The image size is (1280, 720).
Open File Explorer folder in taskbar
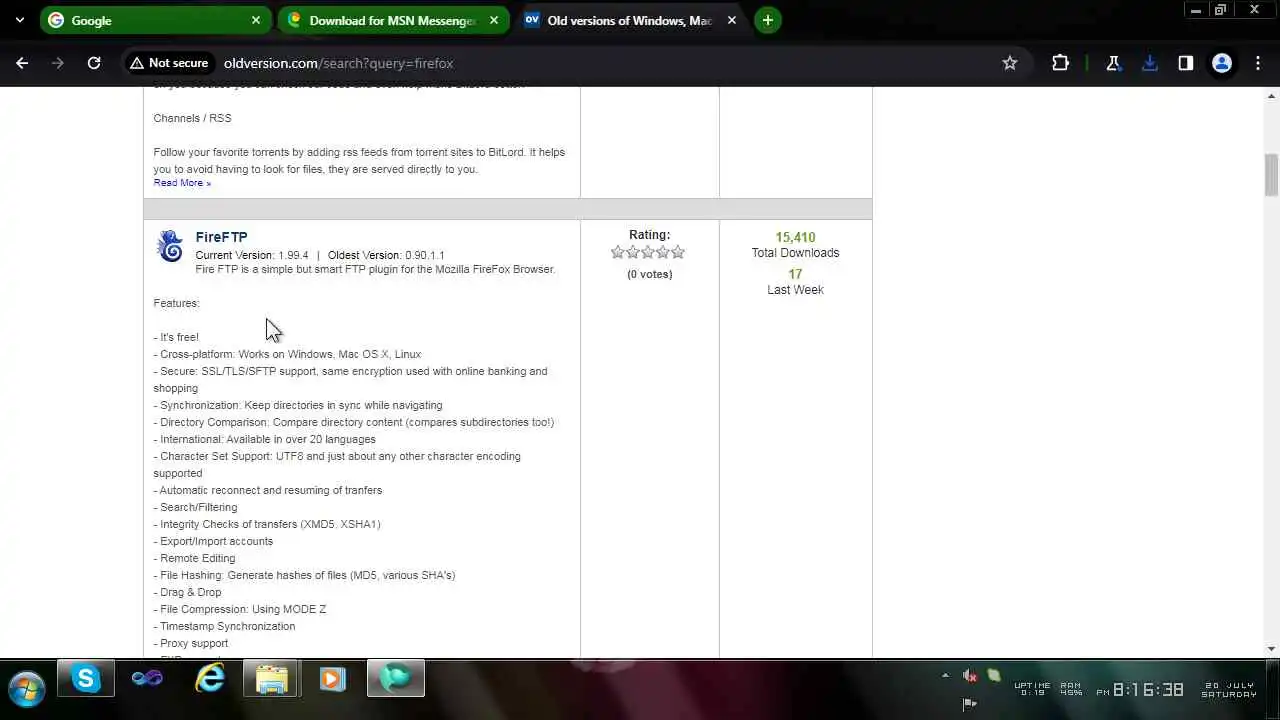tap(271, 679)
